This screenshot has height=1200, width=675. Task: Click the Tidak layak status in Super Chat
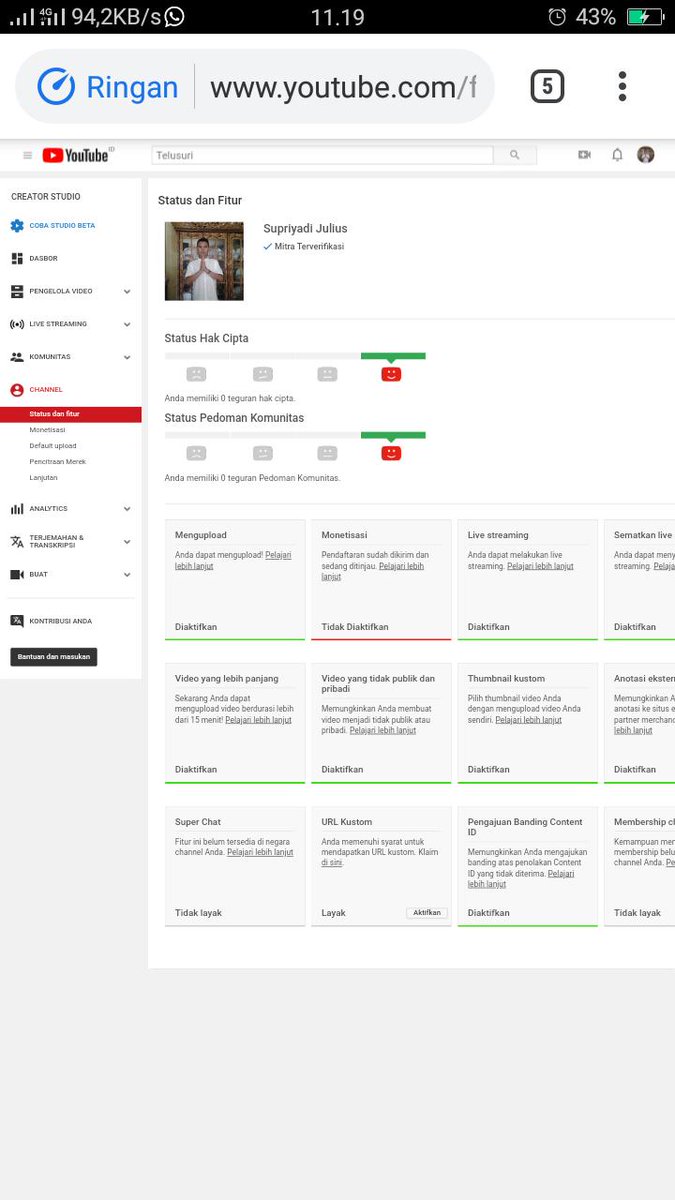point(198,913)
